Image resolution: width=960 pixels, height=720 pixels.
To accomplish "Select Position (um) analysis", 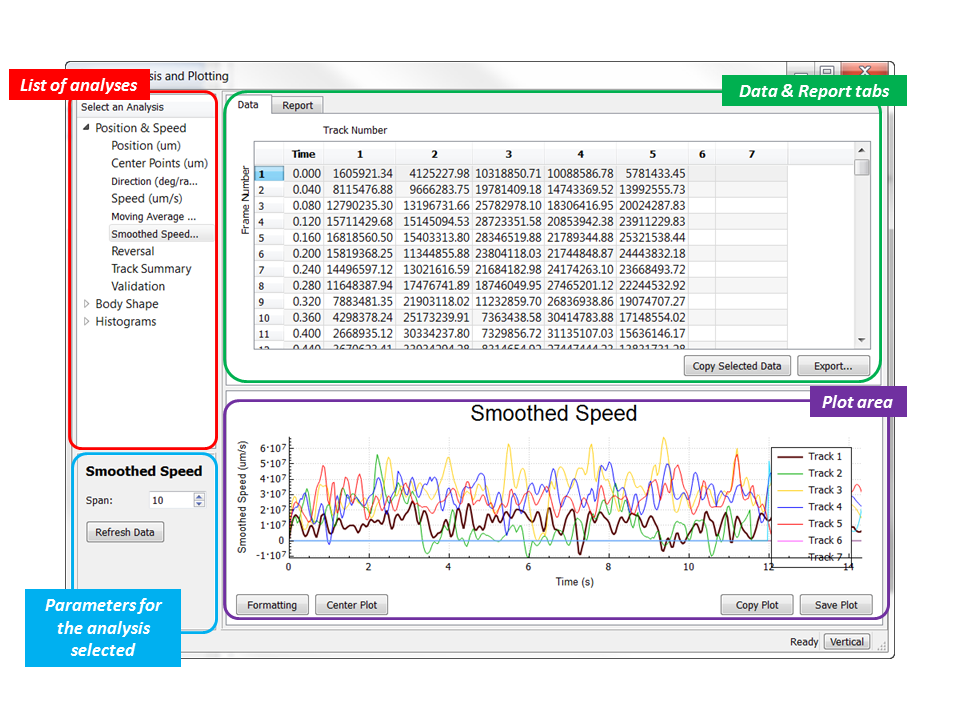I will pyautogui.click(x=146, y=146).
